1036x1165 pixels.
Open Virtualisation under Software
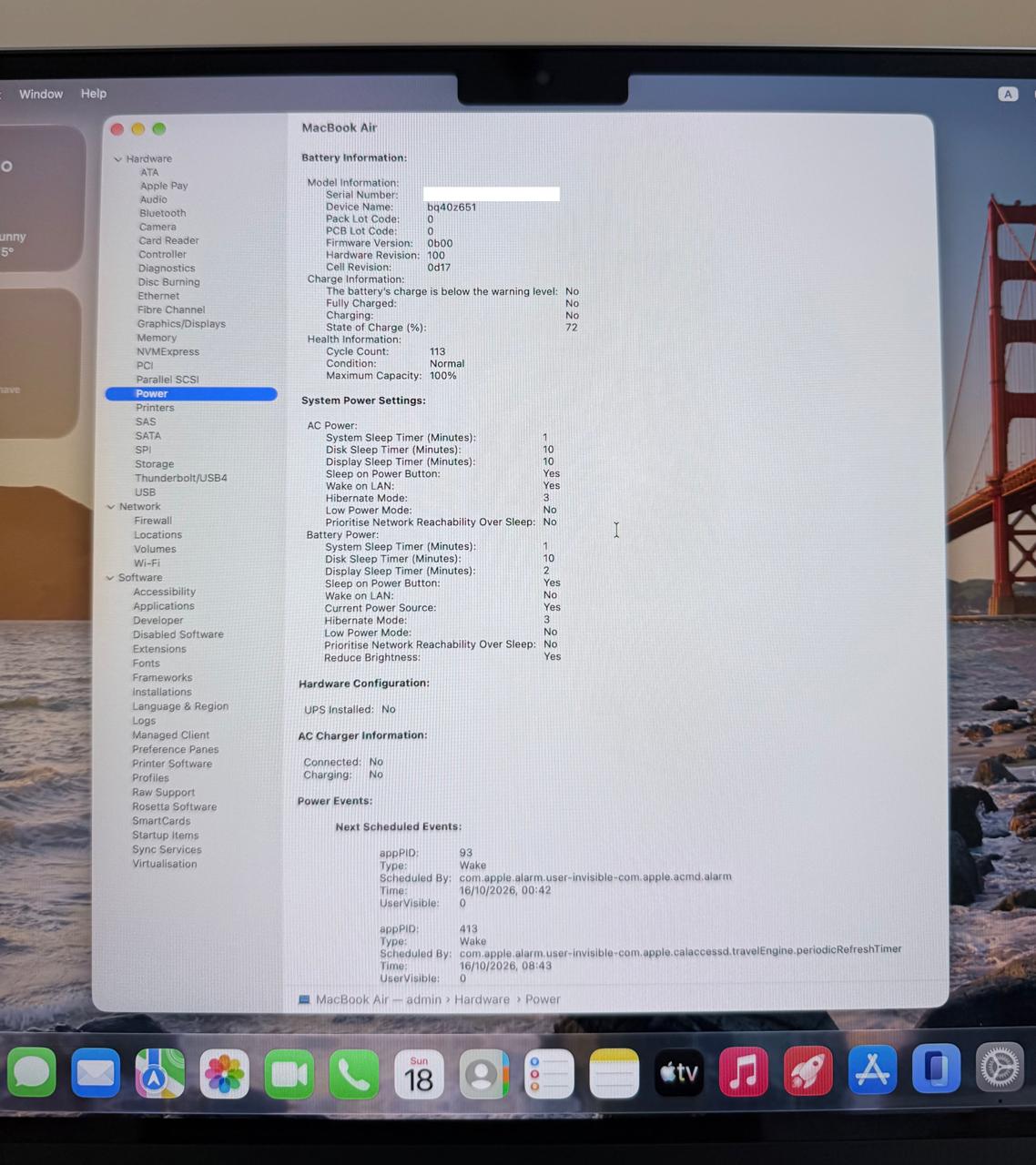tap(164, 864)
